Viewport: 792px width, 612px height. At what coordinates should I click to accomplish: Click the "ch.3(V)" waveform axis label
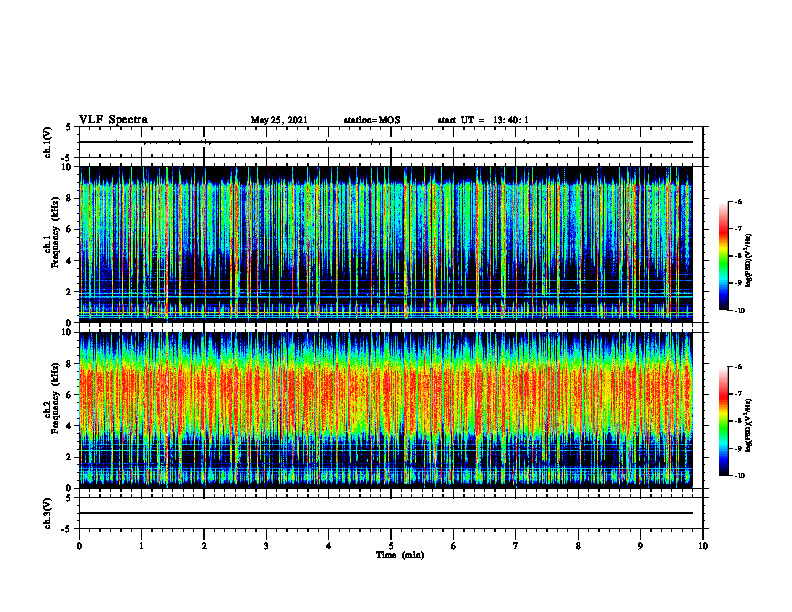click(x=47, y=513)
